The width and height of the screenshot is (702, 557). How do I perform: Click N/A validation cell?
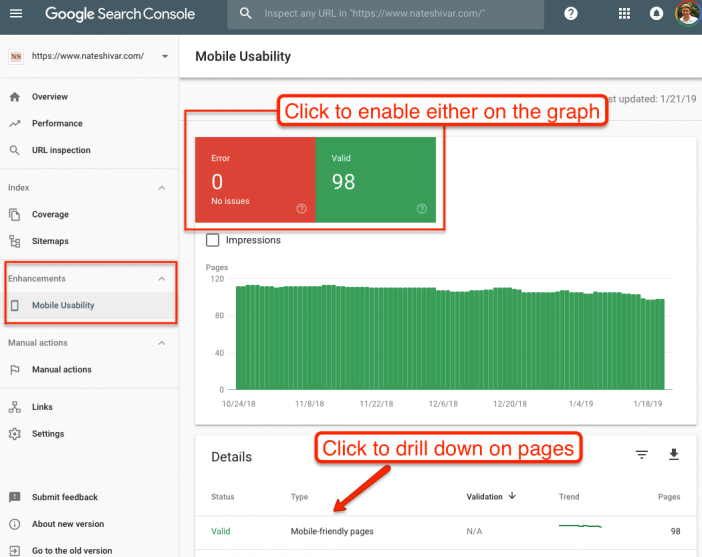474,531
